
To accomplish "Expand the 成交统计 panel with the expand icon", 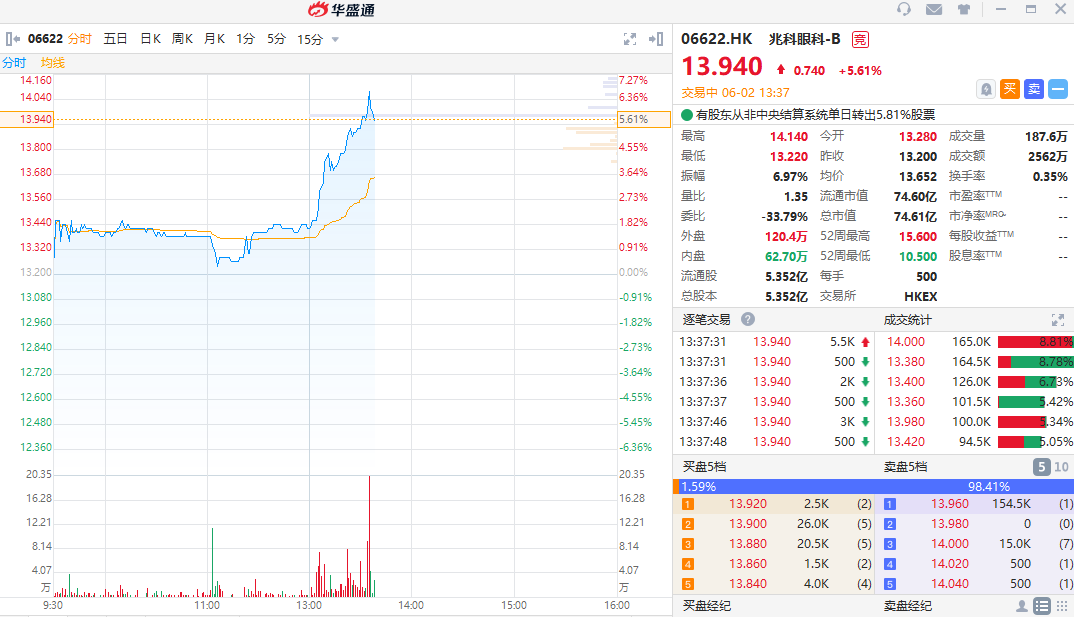I will point(1058,320).
